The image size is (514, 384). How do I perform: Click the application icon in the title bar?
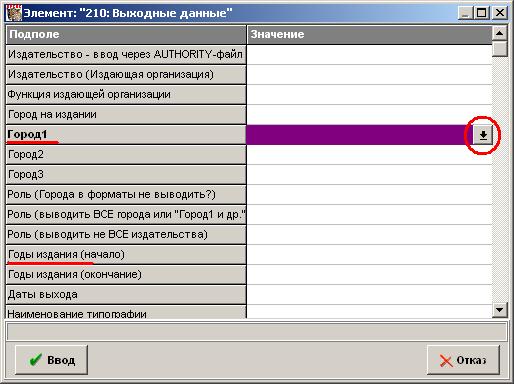pos(14,13)
